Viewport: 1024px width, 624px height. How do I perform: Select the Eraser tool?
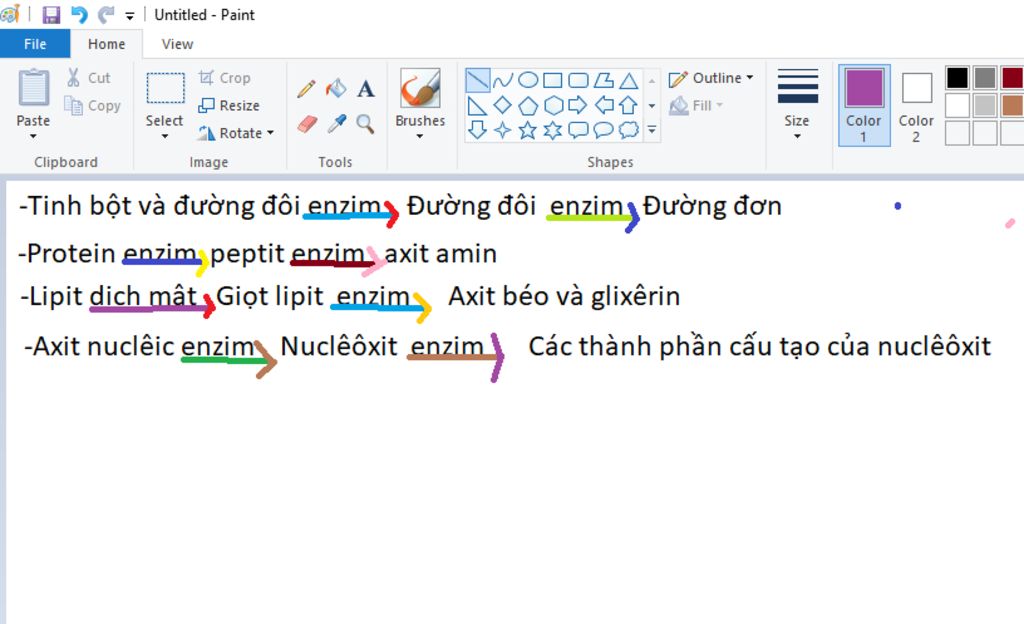click(307, 123)
